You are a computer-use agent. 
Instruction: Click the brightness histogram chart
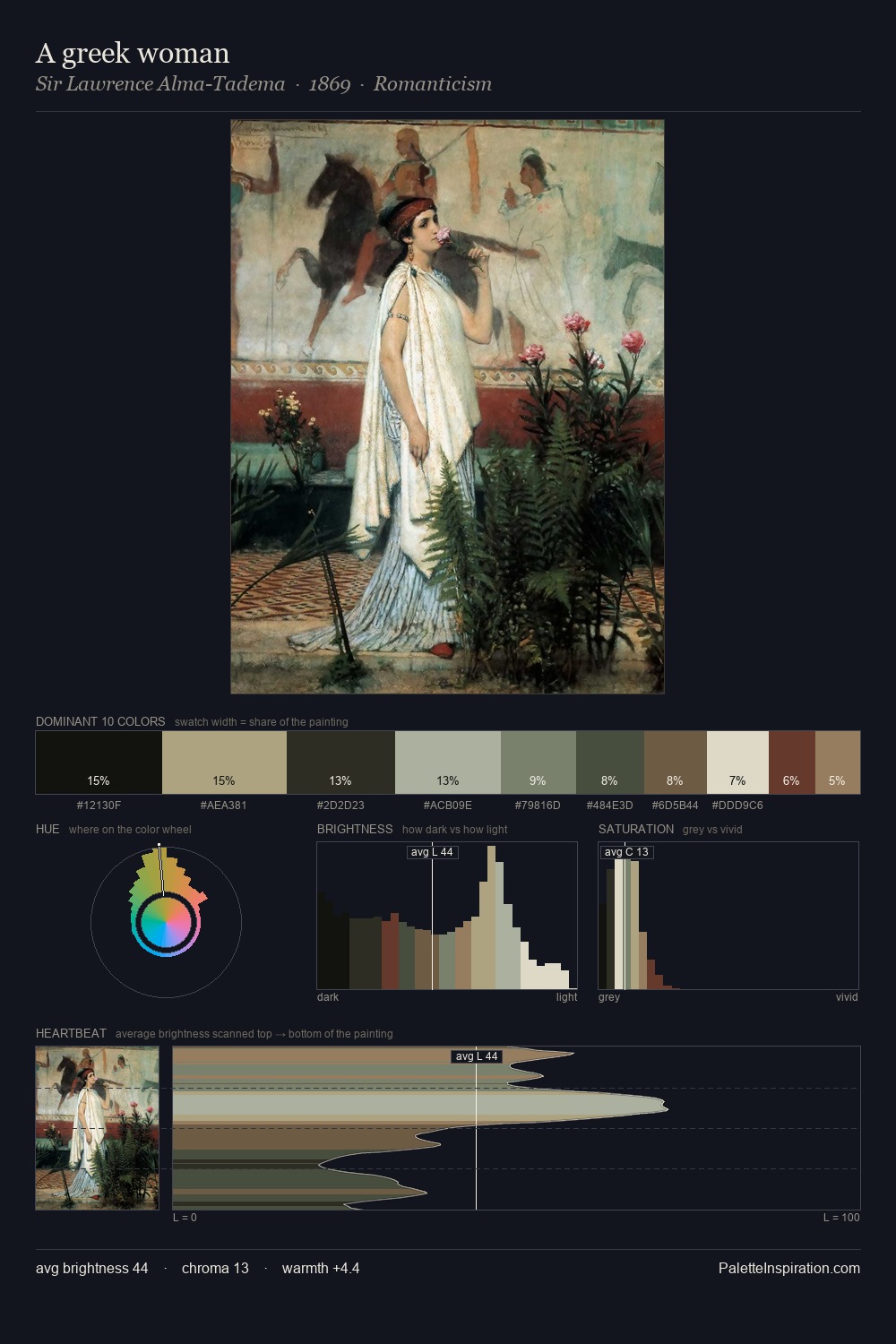point(447,916)
